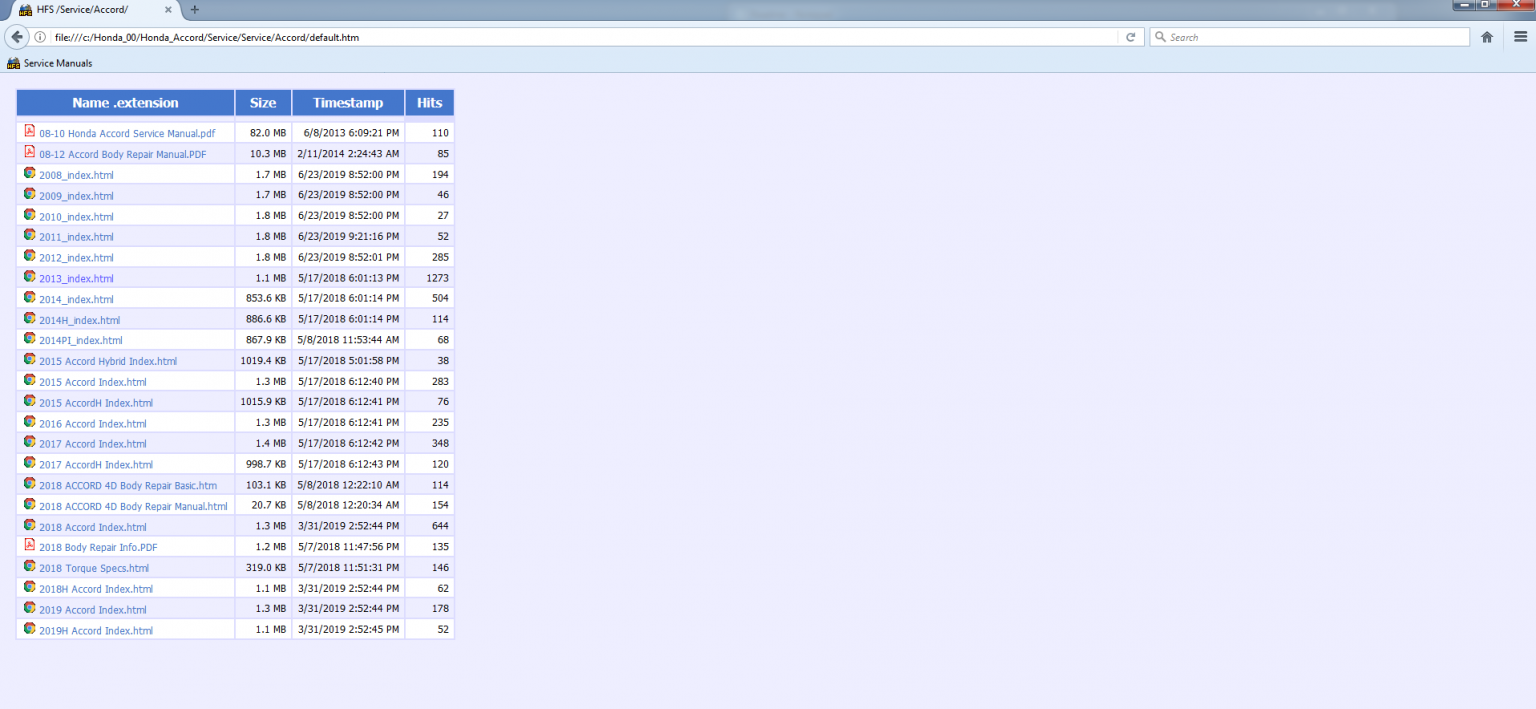Click the PDF icon beside 08-12 Accord Body Repair Manual
Screen dimensions: 1536x709
point(29,152)
